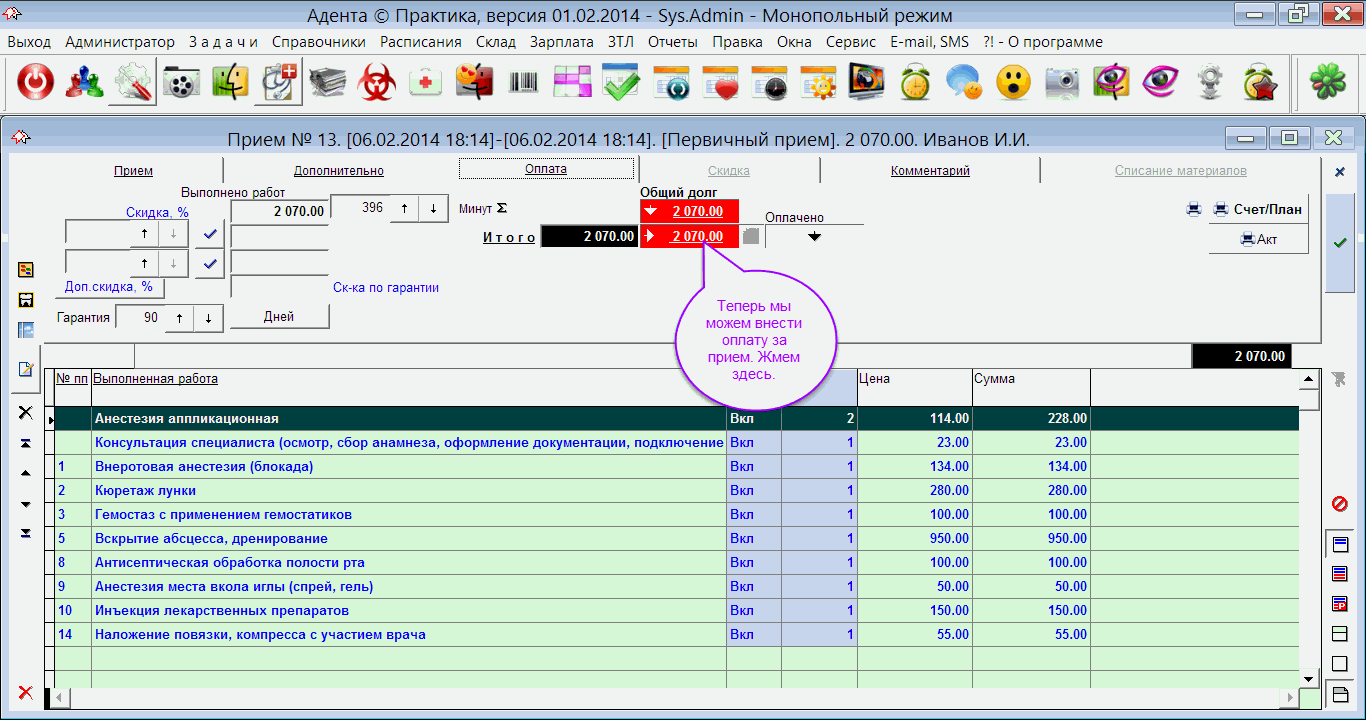Click the green ICQ flower icon
Image resolution: width=1366 pixels, height=720 pixels.
coord(1329,83)
